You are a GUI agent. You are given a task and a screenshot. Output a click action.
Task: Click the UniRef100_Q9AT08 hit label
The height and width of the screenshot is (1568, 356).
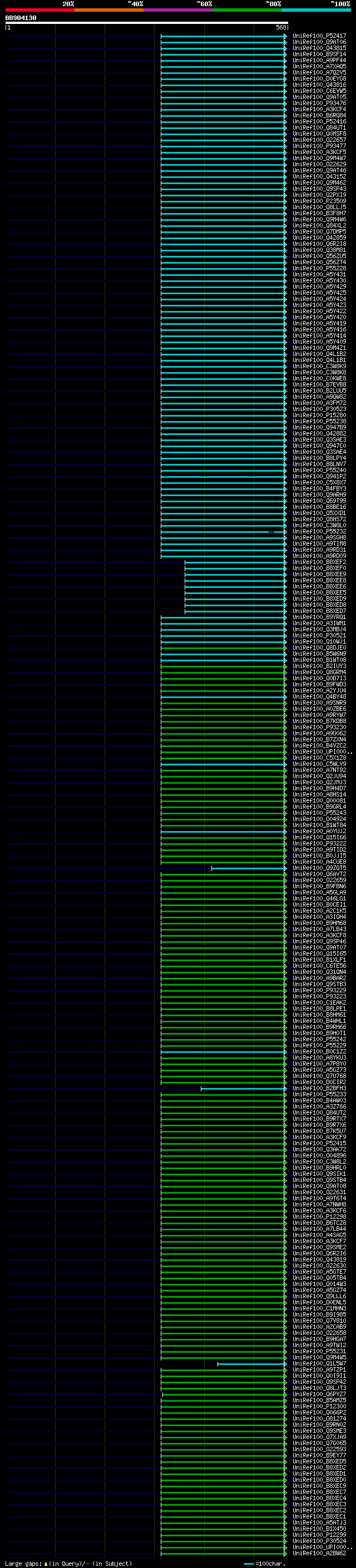point(319,1186)
